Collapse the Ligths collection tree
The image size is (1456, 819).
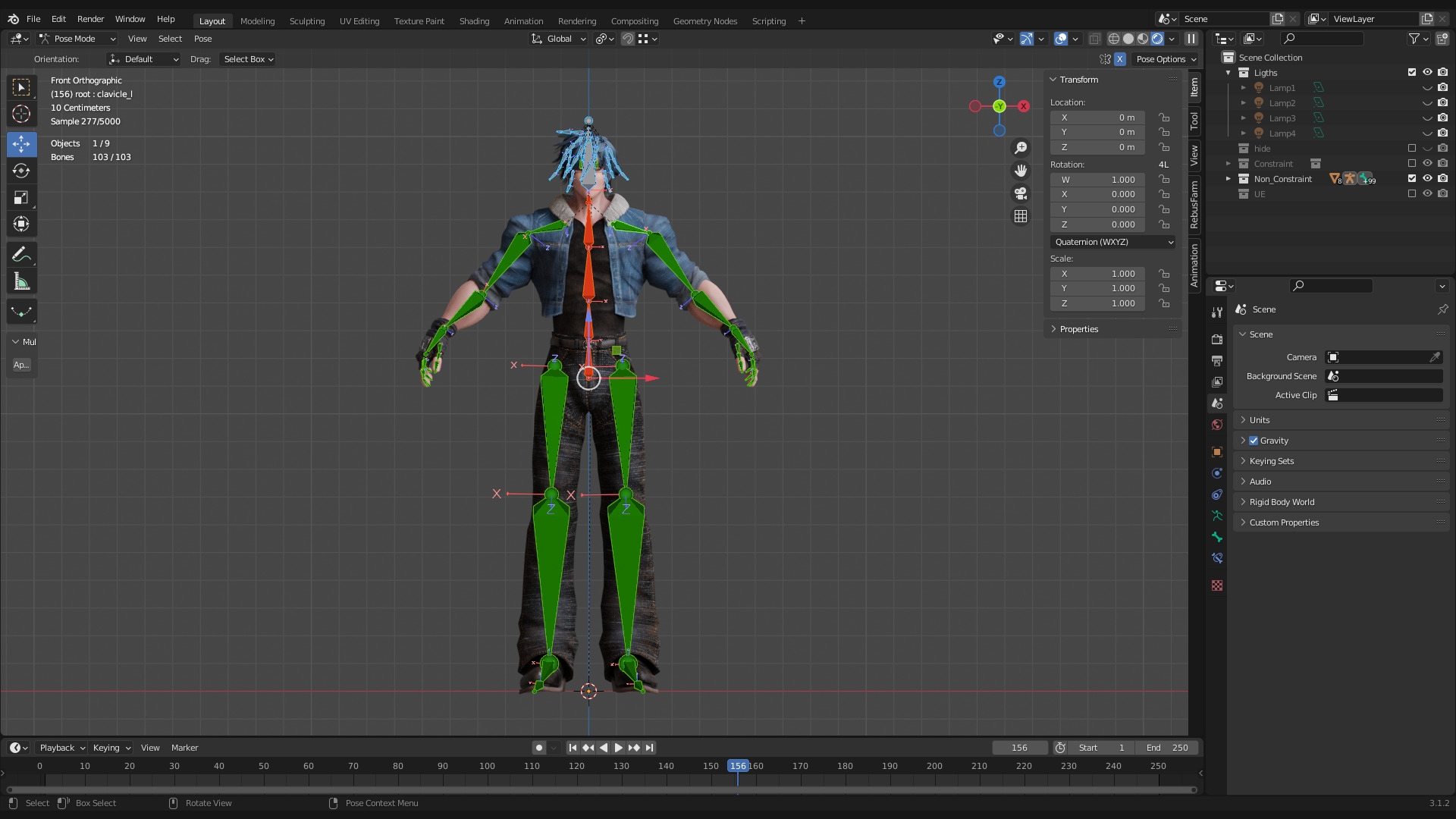point(1228,73)
